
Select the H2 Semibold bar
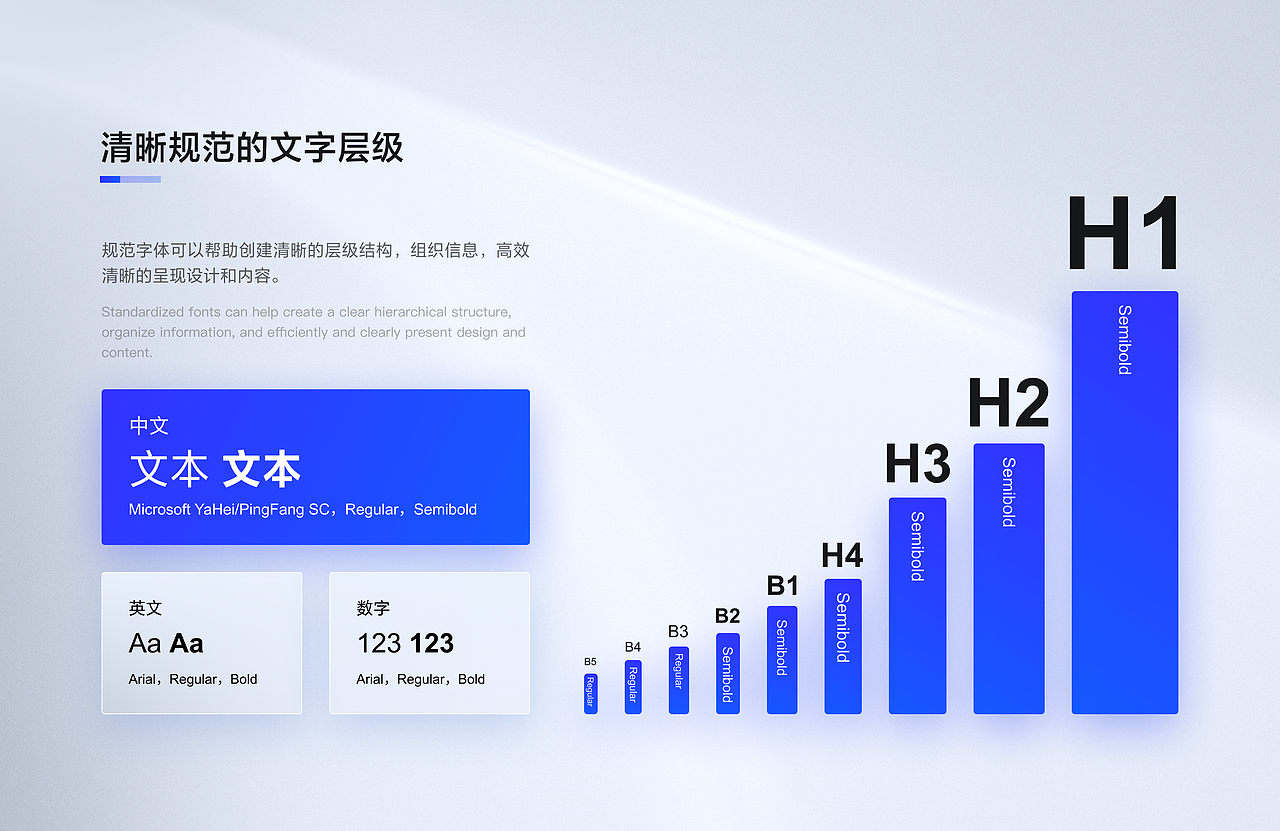(x=1009, y=578)
